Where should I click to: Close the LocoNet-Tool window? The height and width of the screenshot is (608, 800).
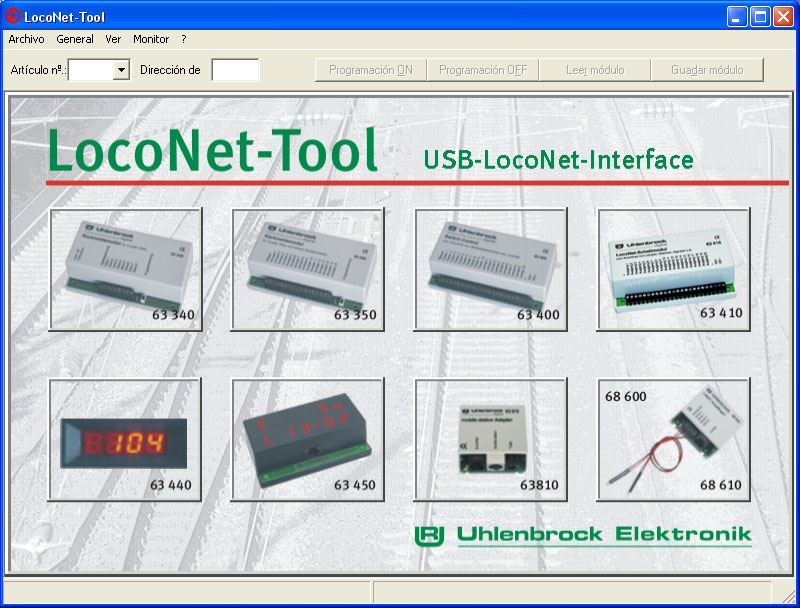click(x=783, y=17)
